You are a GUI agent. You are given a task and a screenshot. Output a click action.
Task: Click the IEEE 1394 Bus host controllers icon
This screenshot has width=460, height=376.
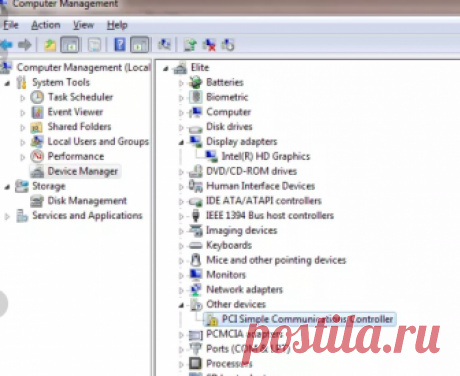(196, 215)
